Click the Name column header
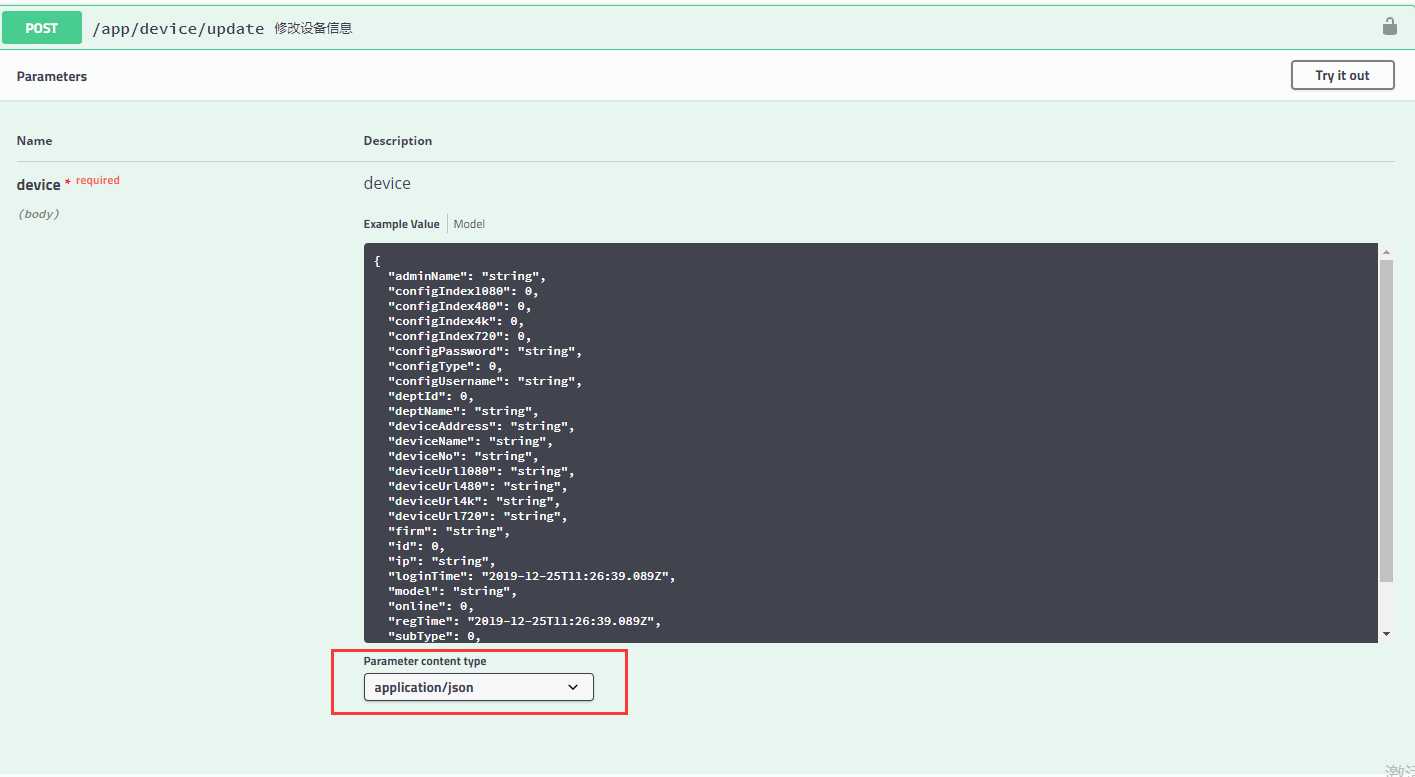Viewport: 1415px width, 777px height. pos(35,141)
